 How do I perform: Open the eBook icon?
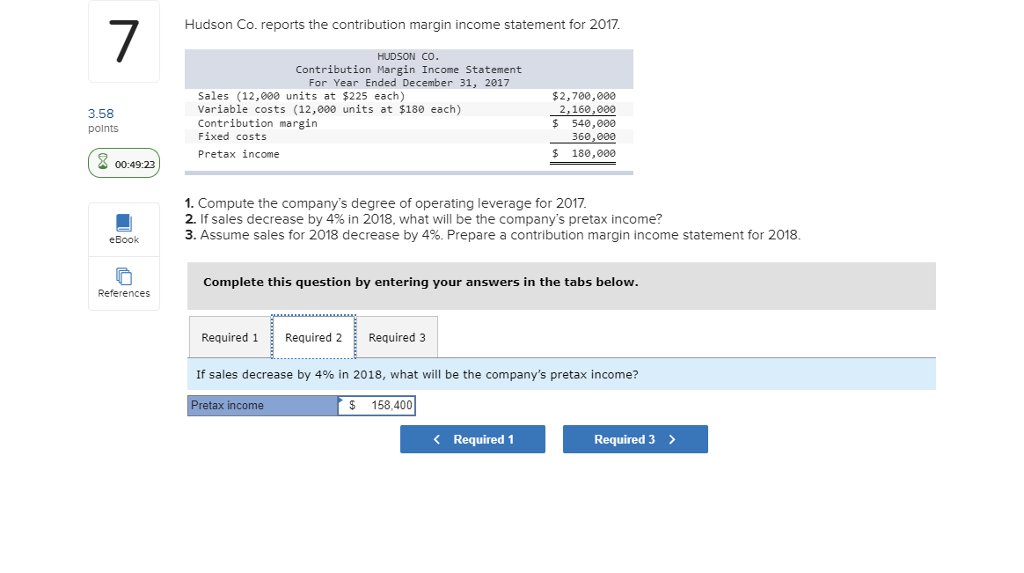pos(123,223)
